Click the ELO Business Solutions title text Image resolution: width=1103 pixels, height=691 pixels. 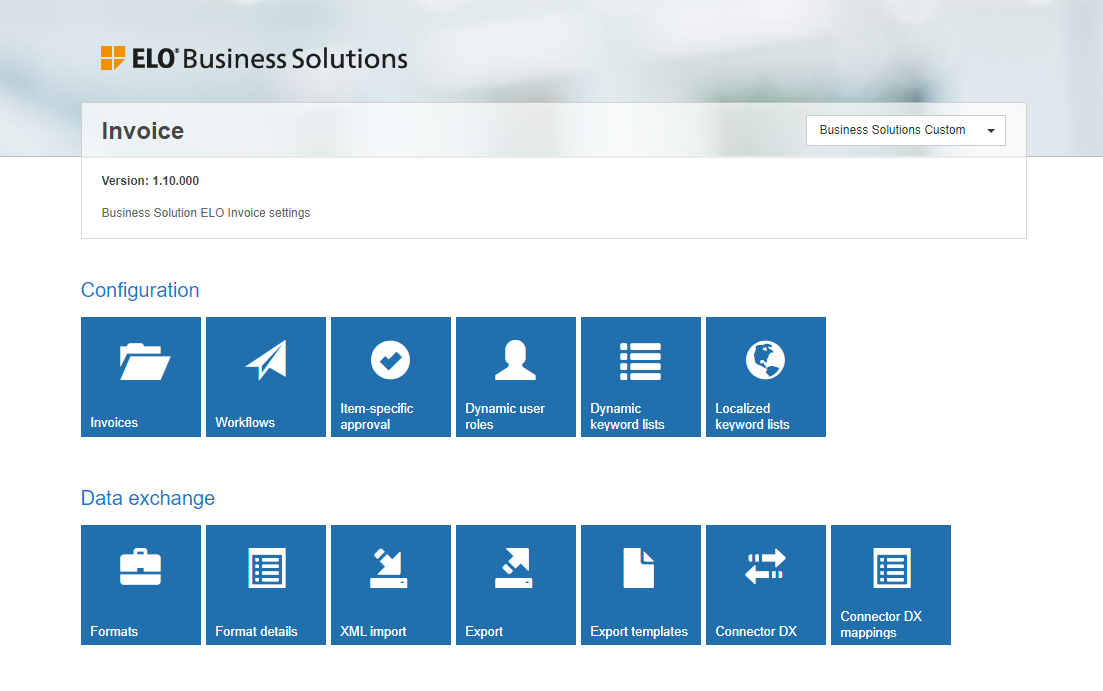269,58
